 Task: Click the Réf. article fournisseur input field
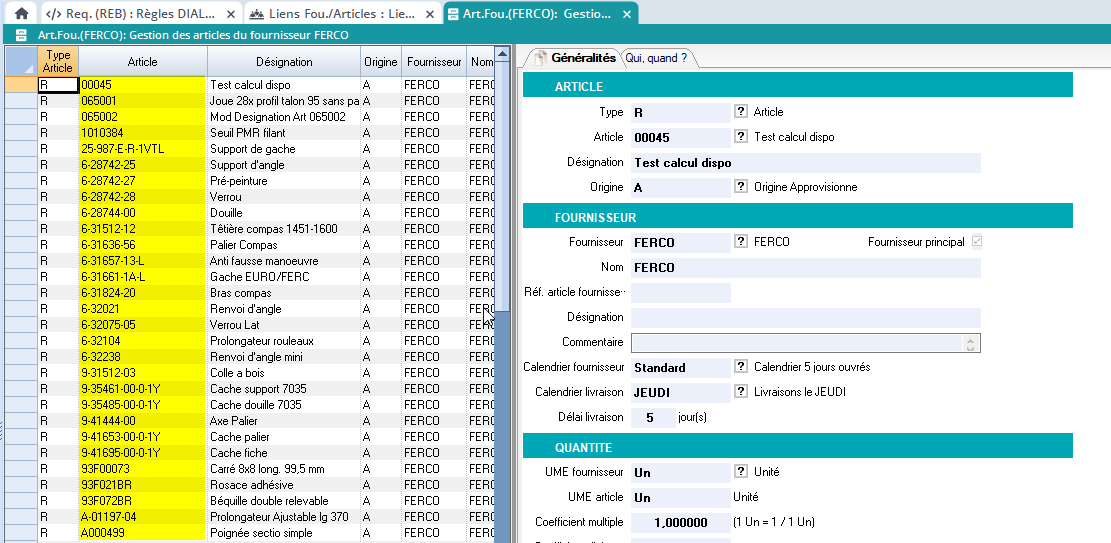point(681,293)
